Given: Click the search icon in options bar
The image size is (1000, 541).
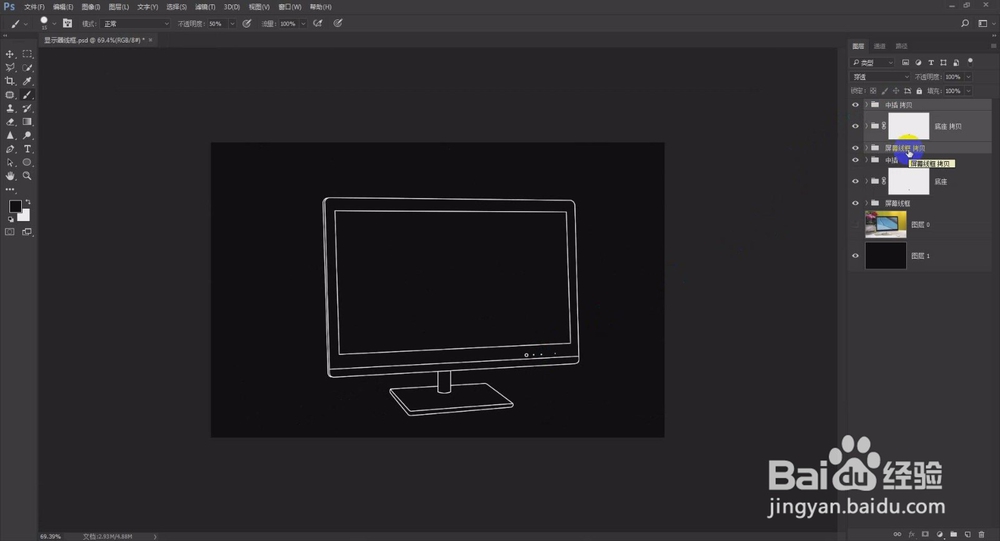Looking at the screenshot, I should (965, 24).
